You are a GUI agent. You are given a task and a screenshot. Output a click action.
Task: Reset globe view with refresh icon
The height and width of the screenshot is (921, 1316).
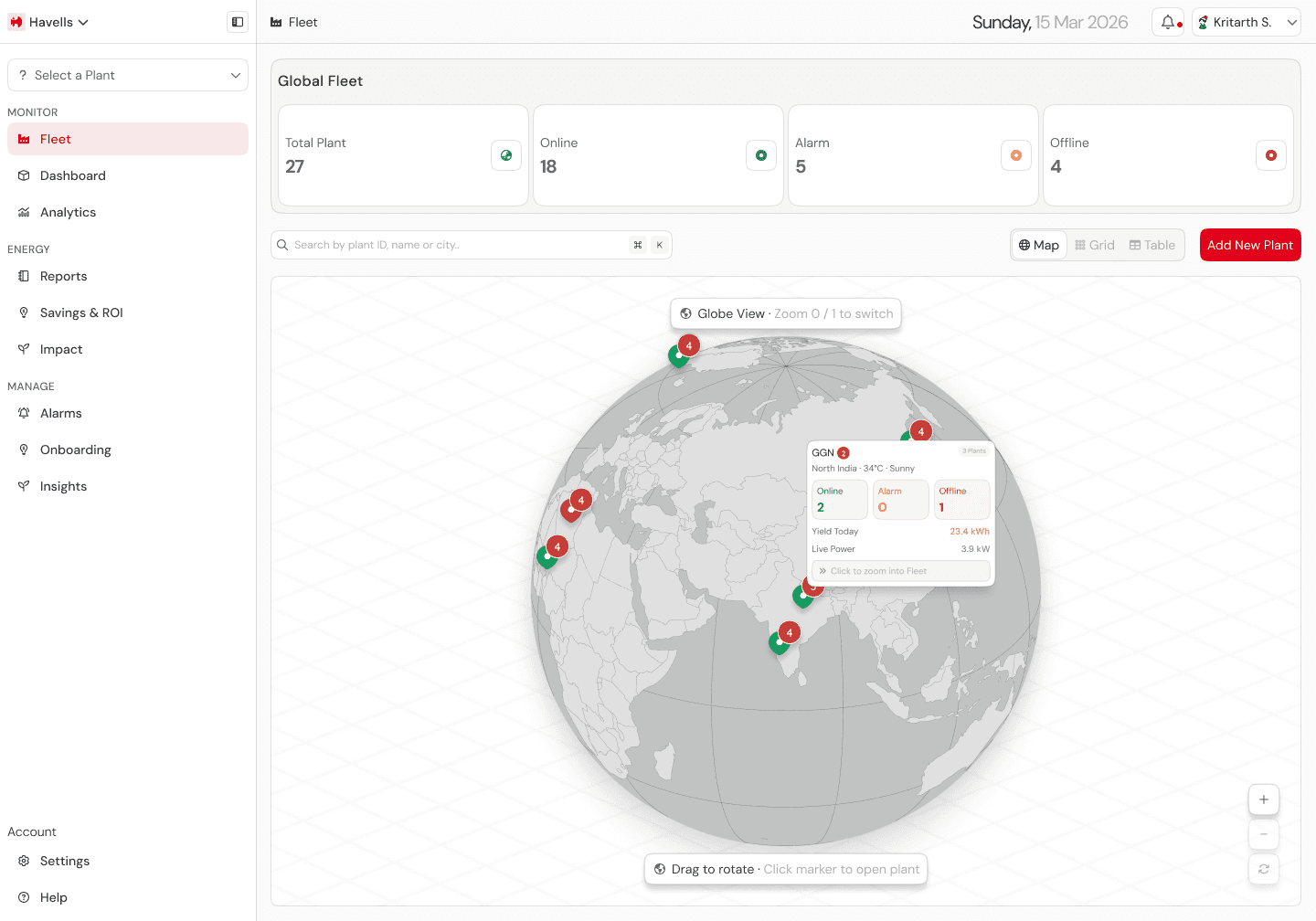tap(1264, 869)
